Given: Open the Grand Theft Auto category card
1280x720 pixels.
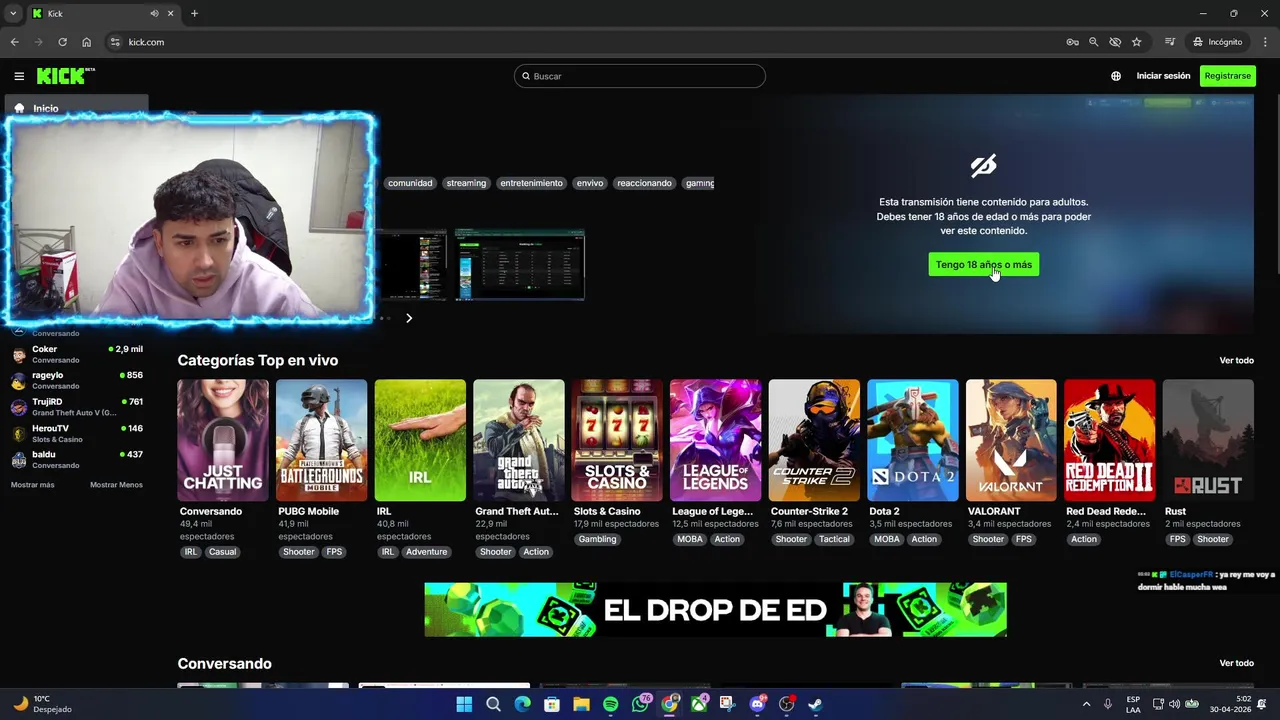Looking at the screenshot, I should (518, 440).
